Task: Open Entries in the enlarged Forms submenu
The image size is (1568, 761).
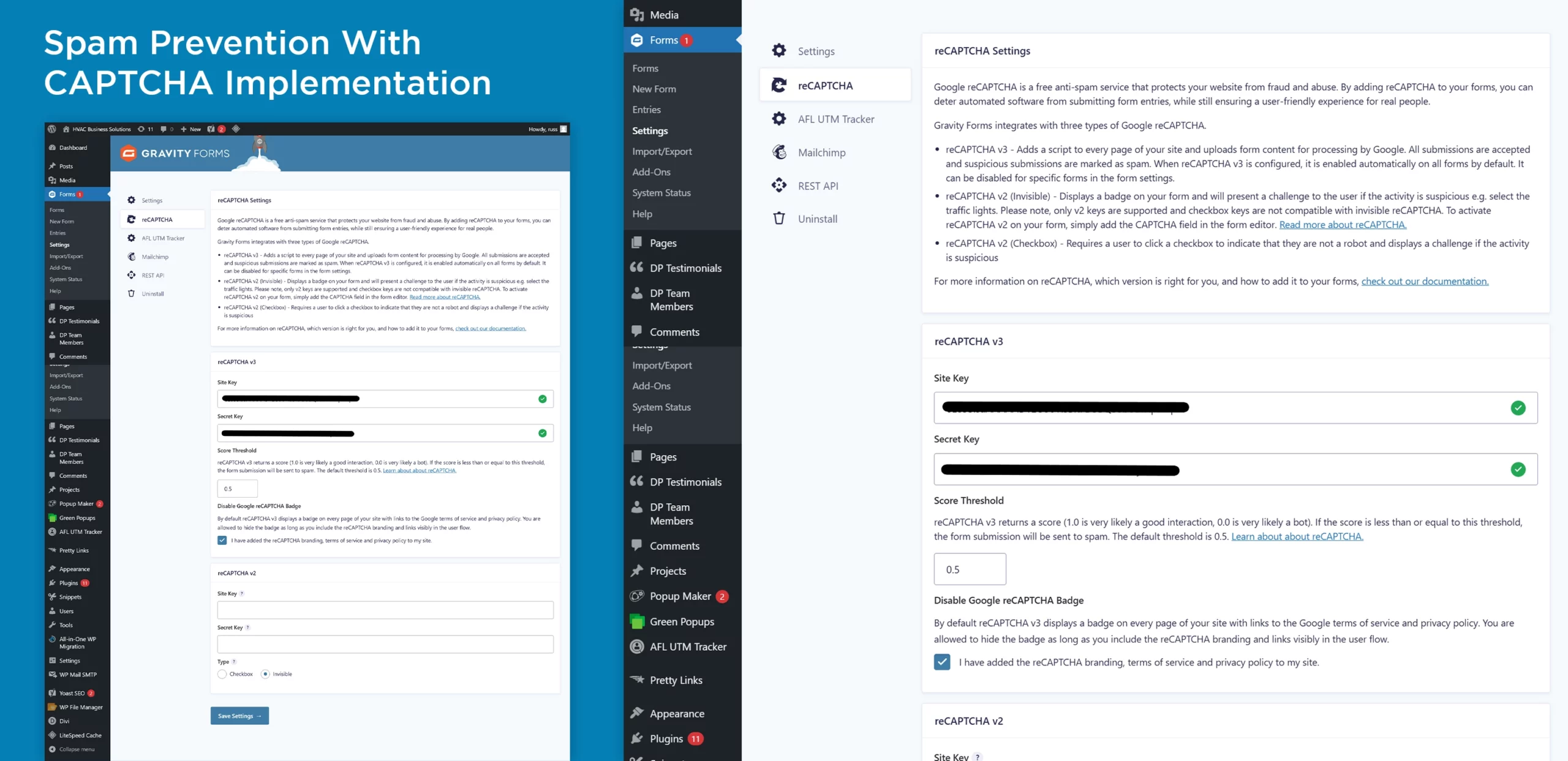Action: [647, 110]
